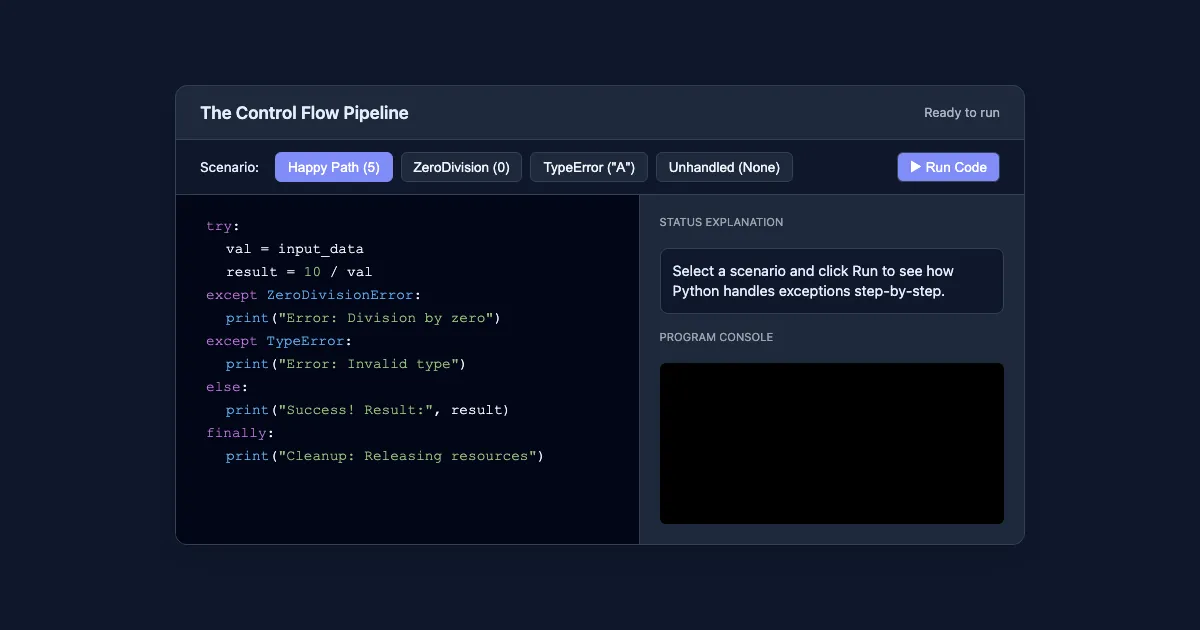Image resolution: width=1200 pixels, height=630 pixels.
Task: Click the "result = 10 / val" line
Action: click(x=299, y=272)
